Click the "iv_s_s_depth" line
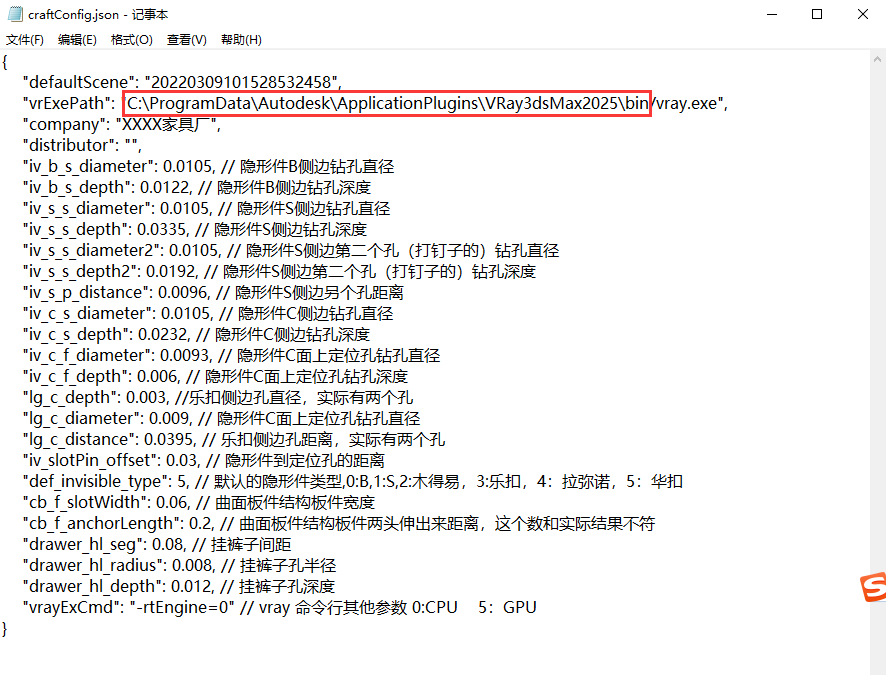 (x=195, y=229)
